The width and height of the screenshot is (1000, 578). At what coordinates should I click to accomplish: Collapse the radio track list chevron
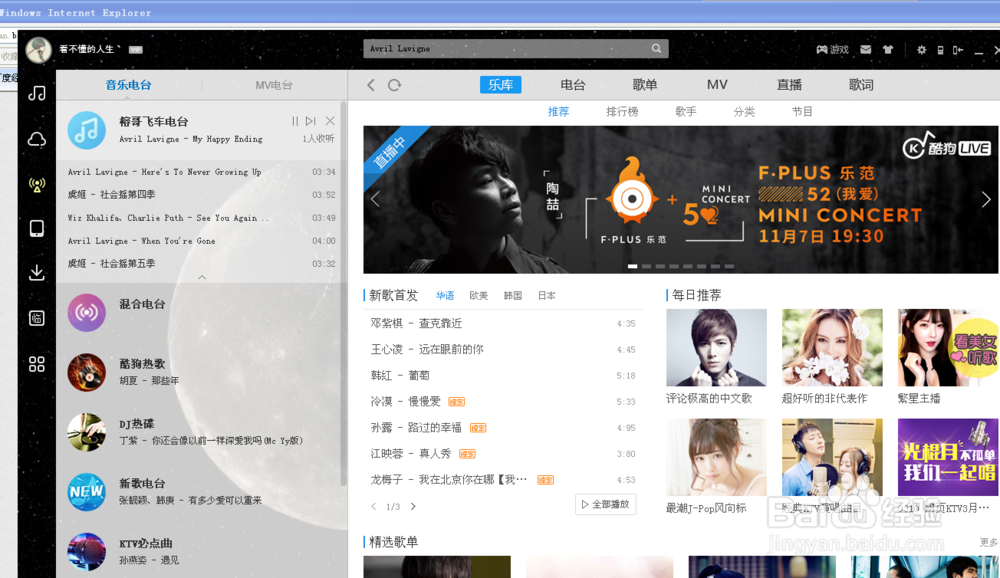(202, 277)
